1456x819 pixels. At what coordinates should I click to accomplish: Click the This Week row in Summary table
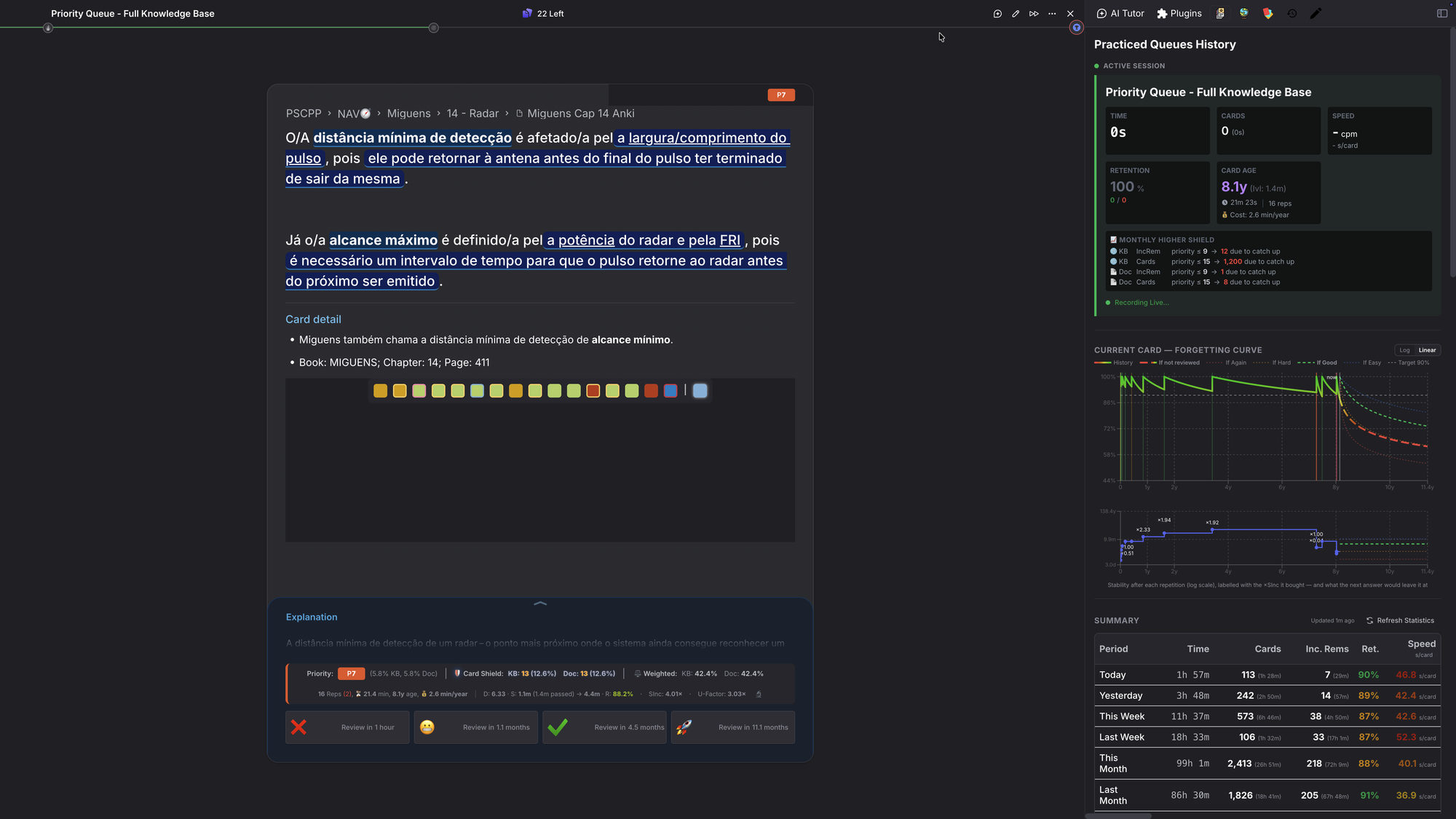tap(1267, 716)
